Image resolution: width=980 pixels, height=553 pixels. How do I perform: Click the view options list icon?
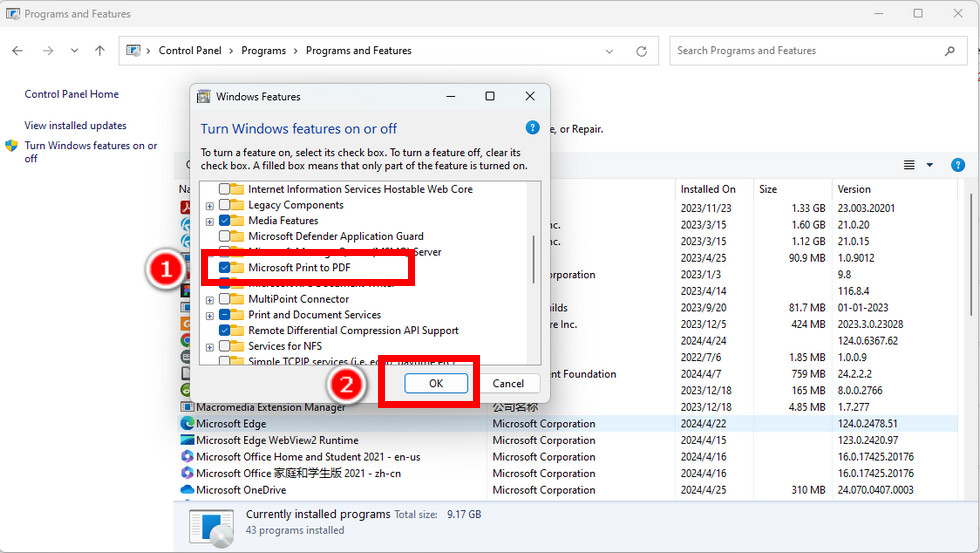pos(909,164)
